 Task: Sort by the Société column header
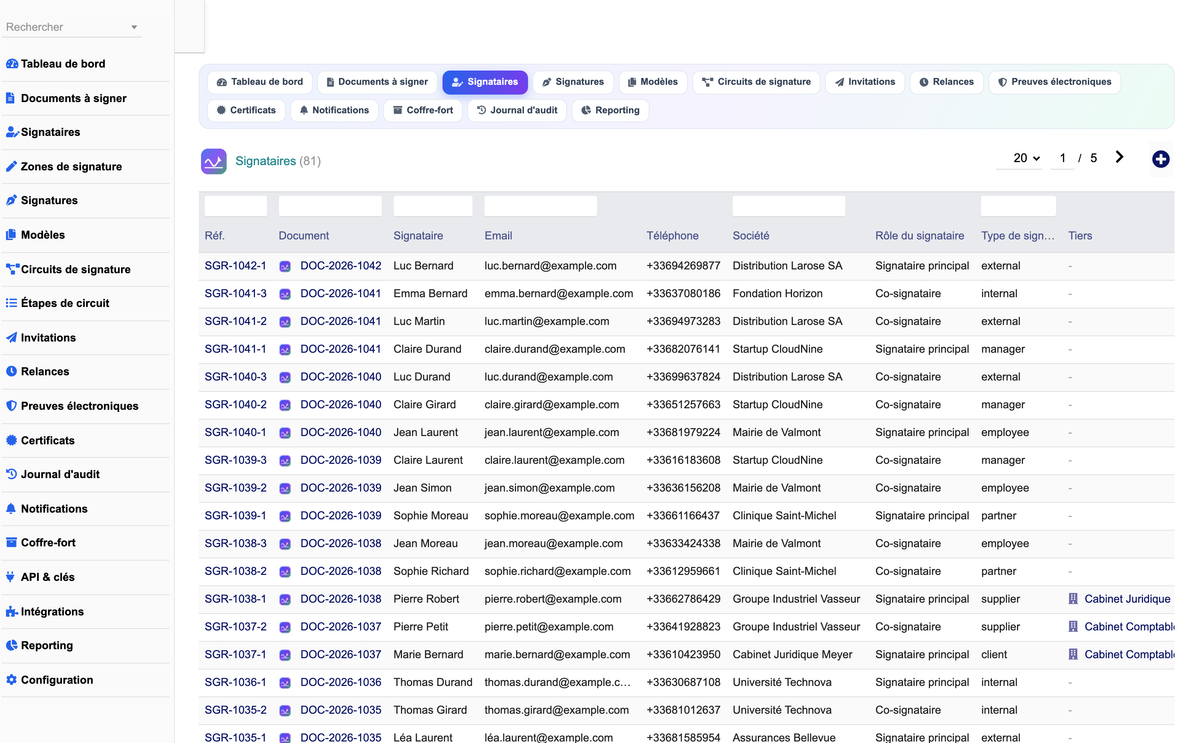(x=751, y=236)
